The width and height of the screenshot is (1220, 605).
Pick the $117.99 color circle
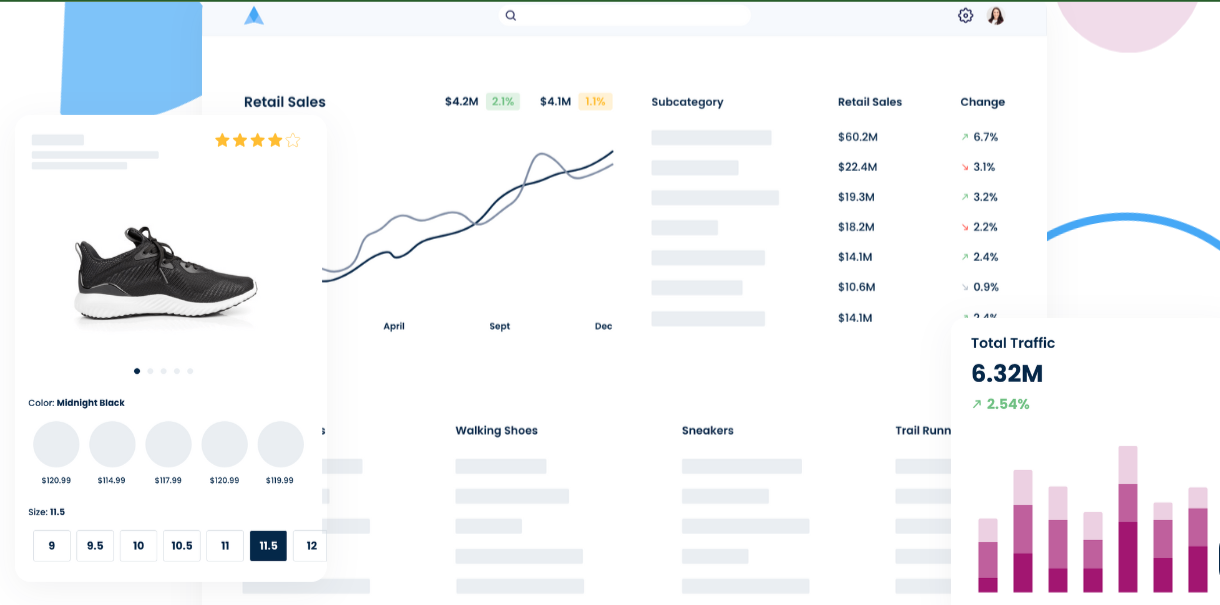(x=168, y=444)
